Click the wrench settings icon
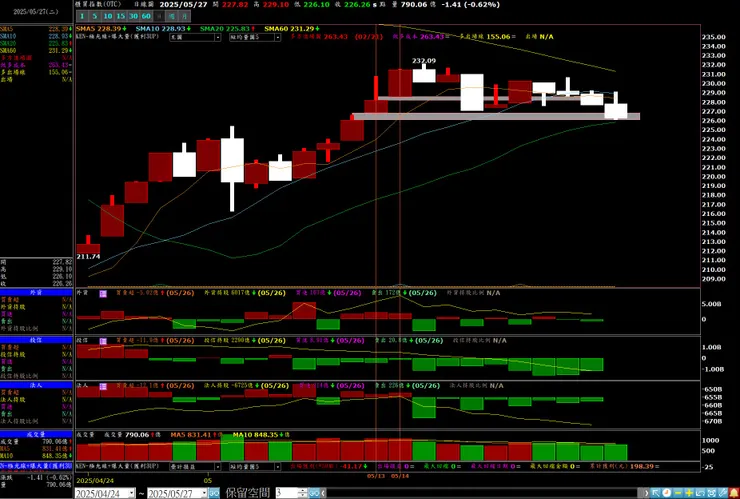 (x=722, y=493)
